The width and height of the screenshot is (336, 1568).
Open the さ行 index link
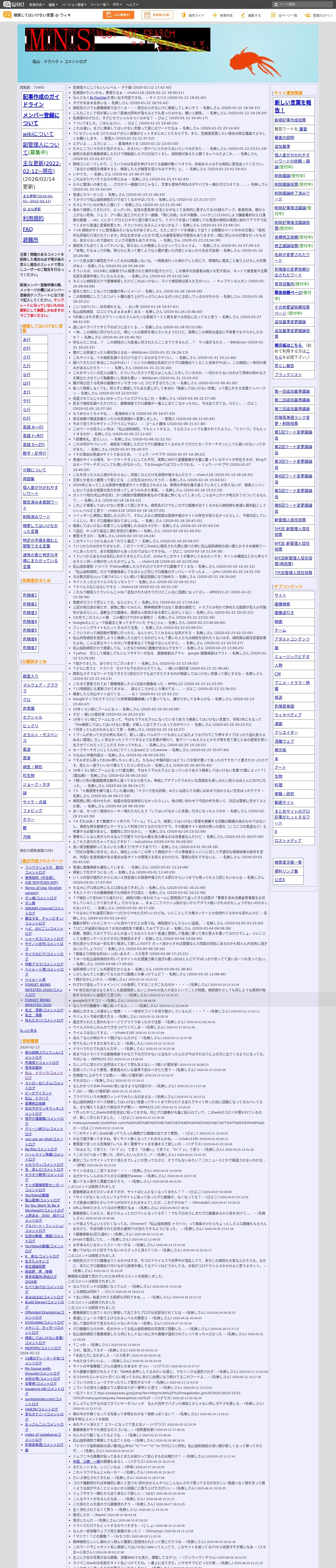click(x=27, y=357)
